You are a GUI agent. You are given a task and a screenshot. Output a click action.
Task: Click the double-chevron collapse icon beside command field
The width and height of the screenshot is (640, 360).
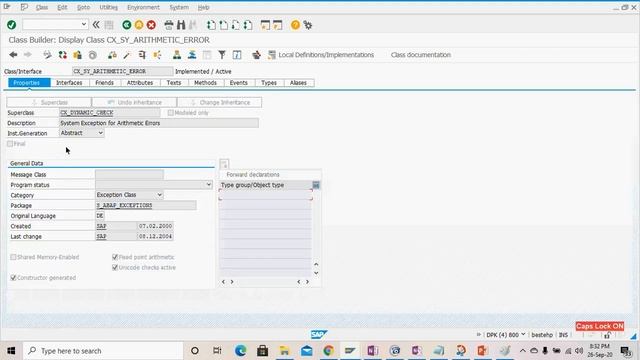point(96,25)
